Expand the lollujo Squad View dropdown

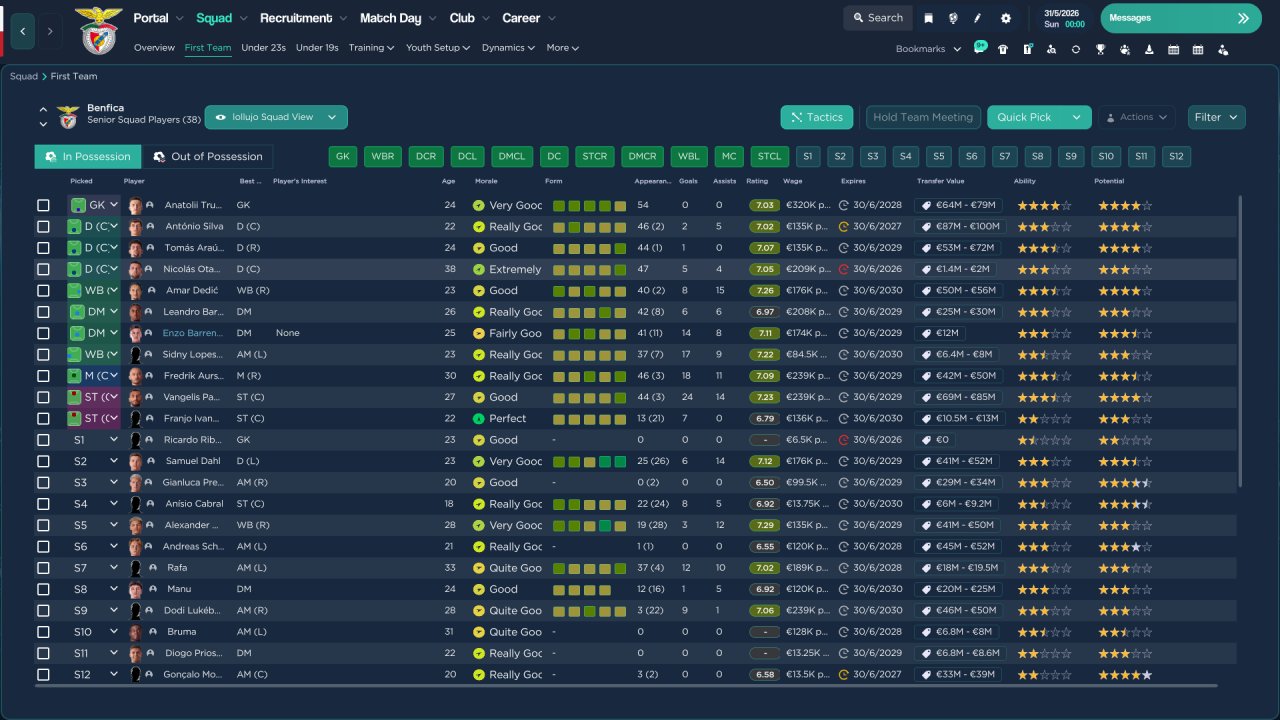coord(276,117)
